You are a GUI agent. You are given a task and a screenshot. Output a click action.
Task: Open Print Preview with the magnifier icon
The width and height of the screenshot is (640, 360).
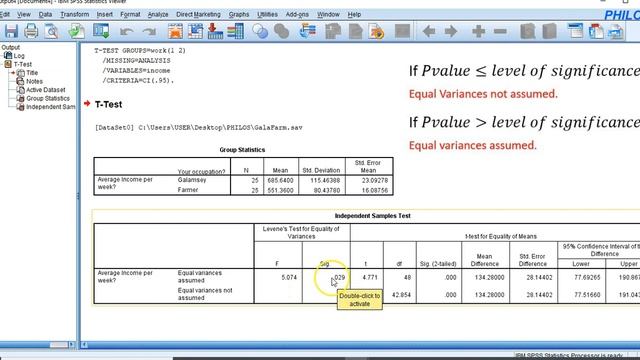point(51,31)
